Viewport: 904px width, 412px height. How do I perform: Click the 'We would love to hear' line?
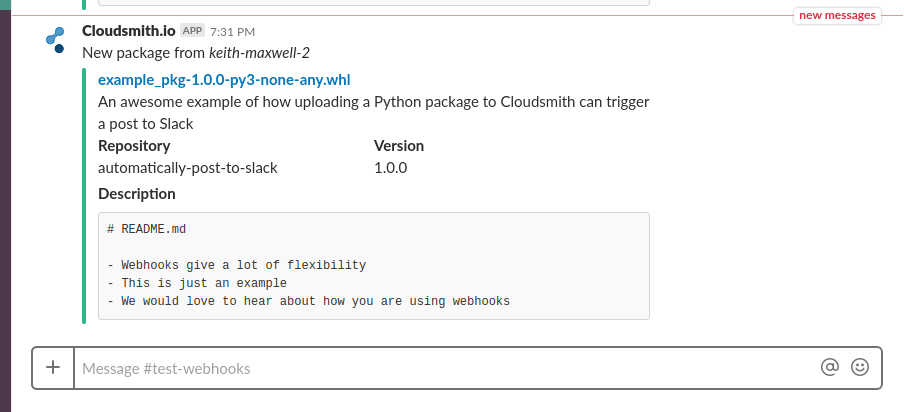point(308,301)
